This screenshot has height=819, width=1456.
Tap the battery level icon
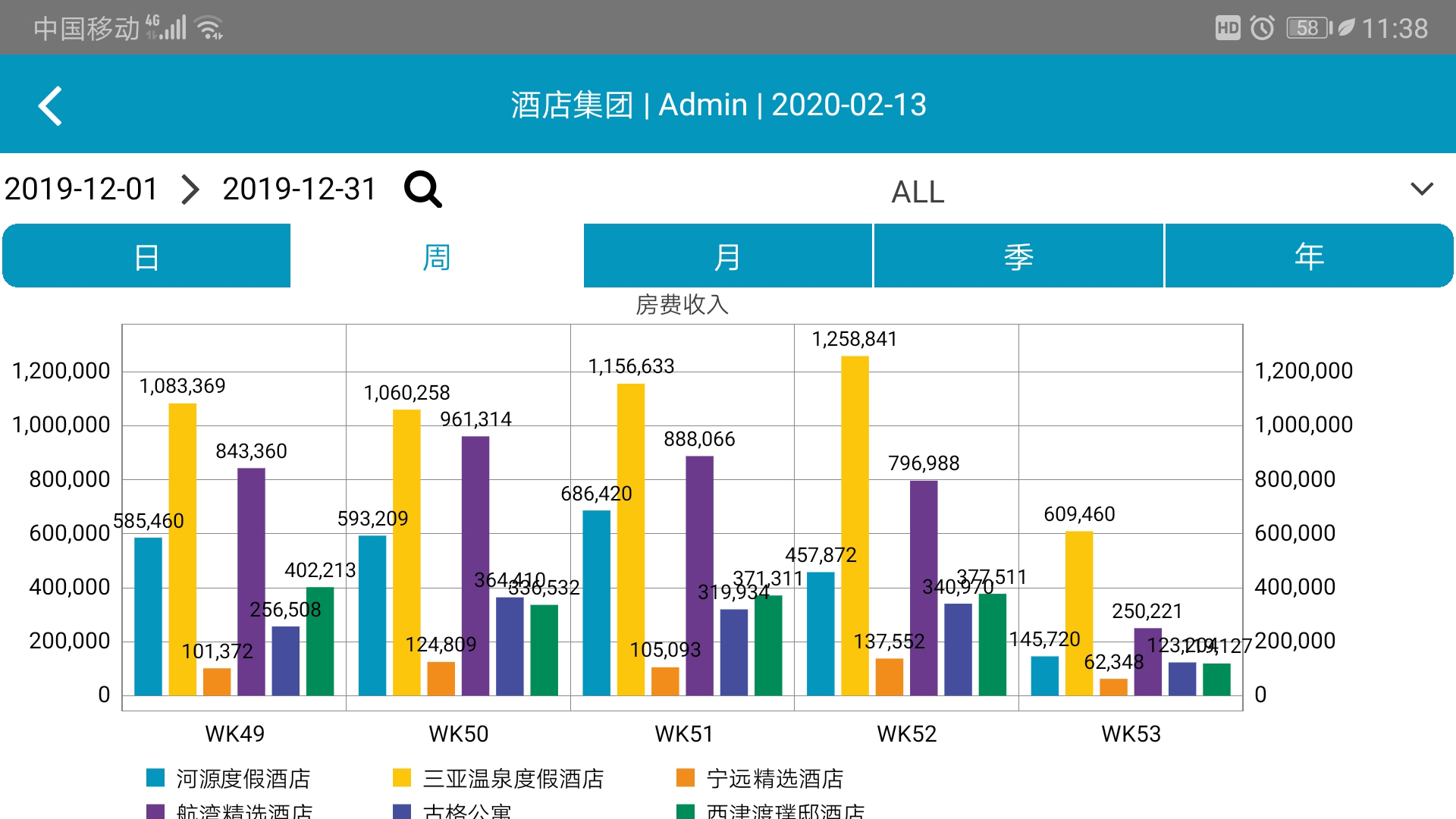tap(1309, 29)
